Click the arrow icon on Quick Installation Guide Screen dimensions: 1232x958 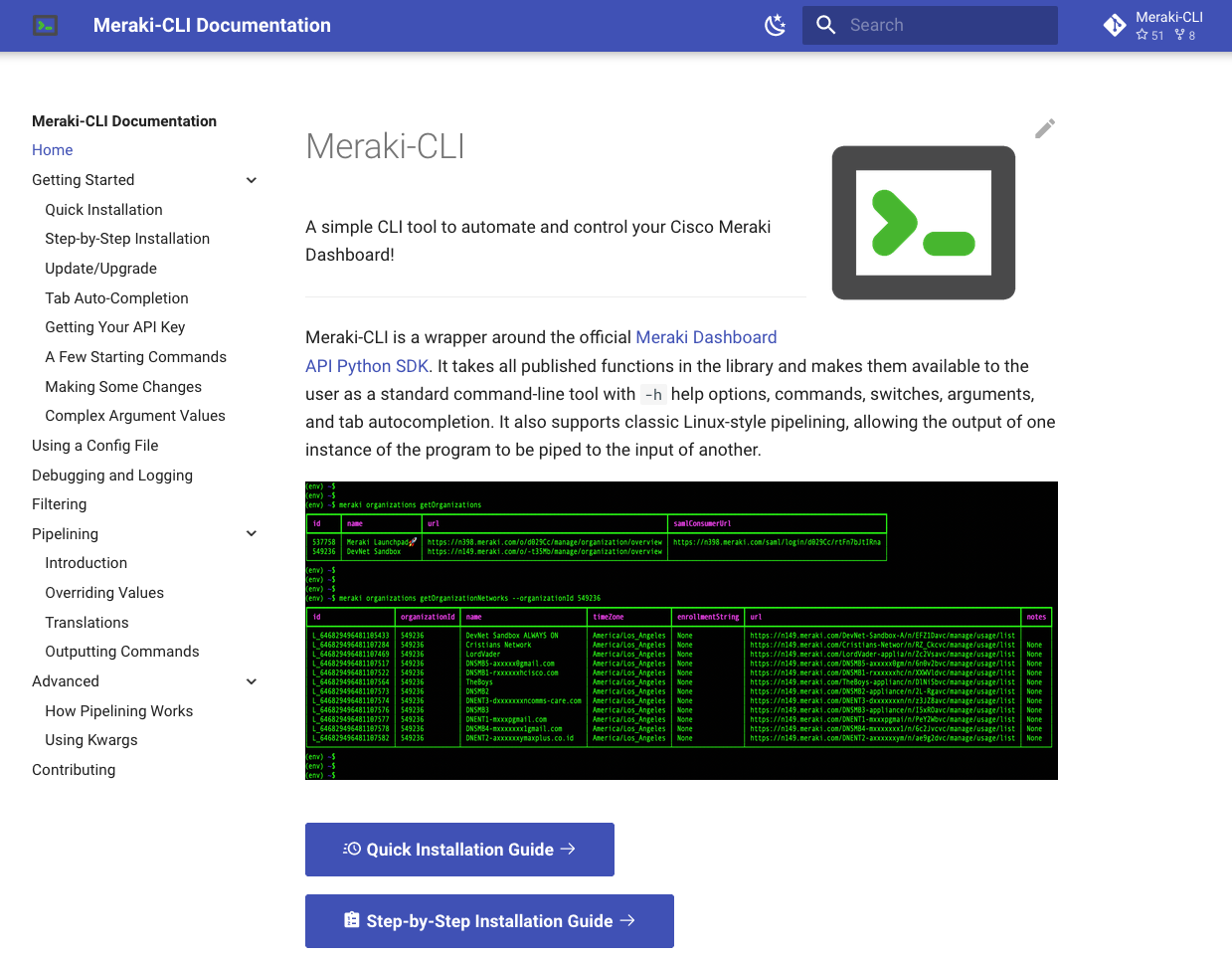(568, 849)
